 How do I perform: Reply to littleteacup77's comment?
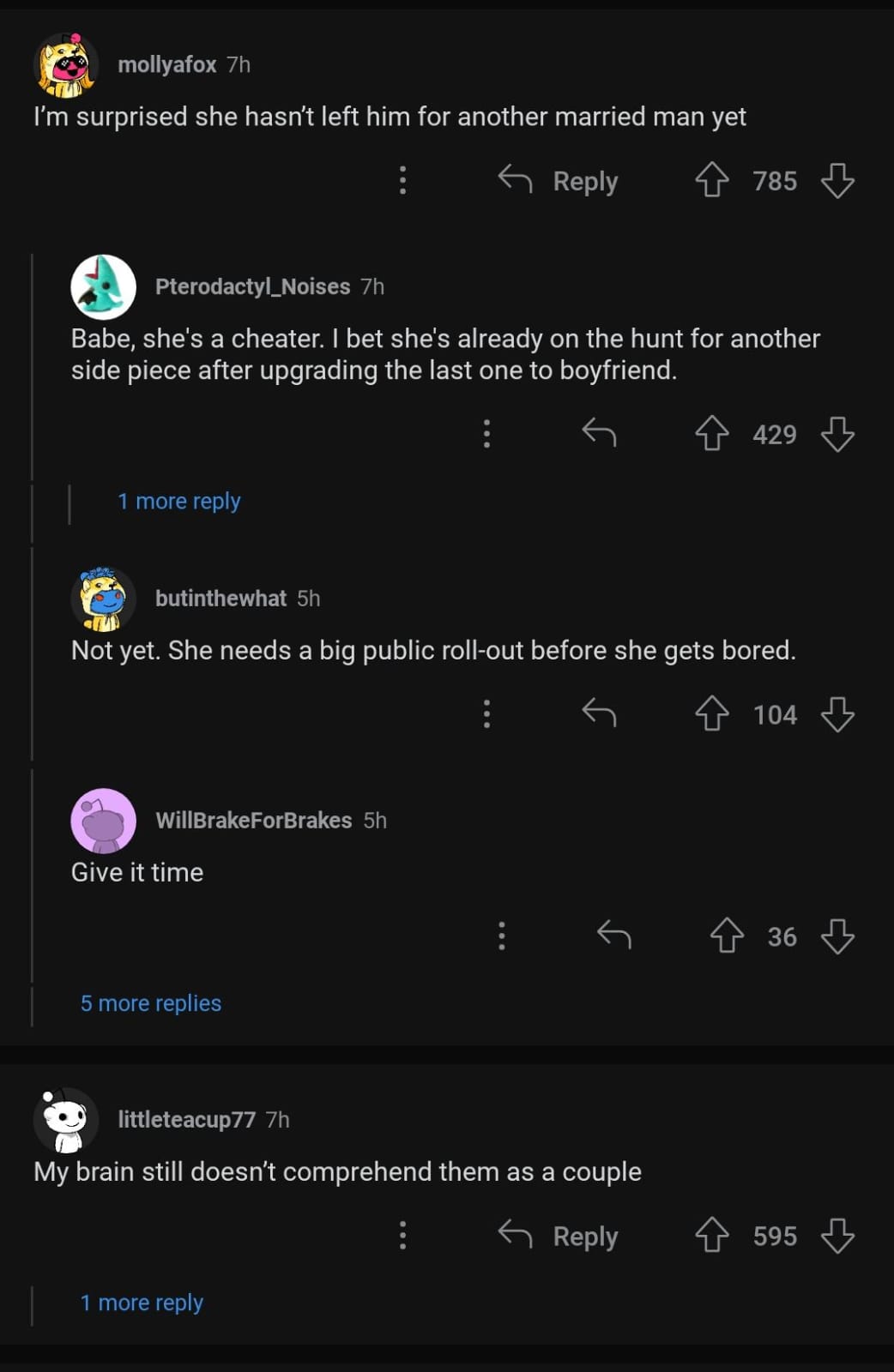pos(559,1236)
